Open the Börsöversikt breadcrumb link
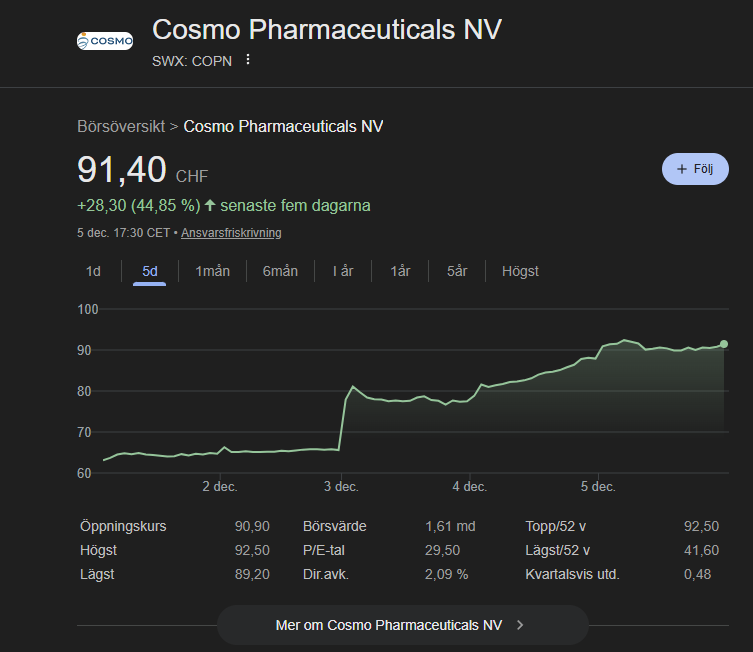The height and width of the screenshot is (652, 753). tap(121, 127)
